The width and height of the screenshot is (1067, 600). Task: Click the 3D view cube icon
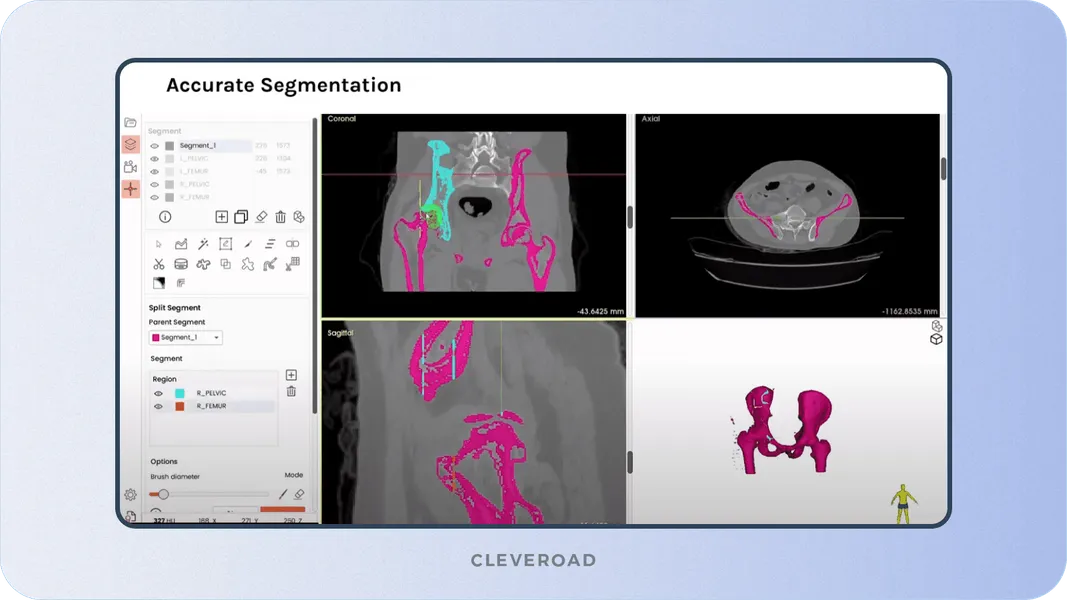[x=936, y=339]
